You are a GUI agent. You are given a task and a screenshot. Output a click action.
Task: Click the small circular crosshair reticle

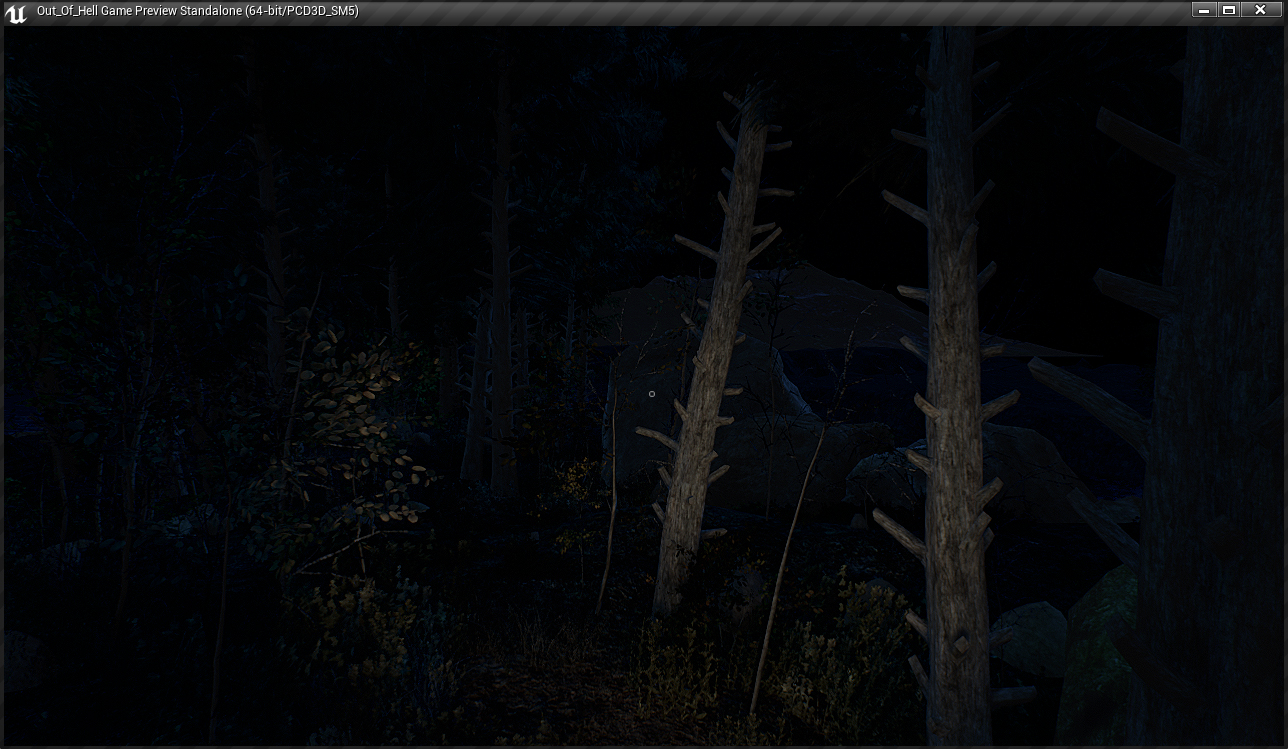[x=652, y=394]
